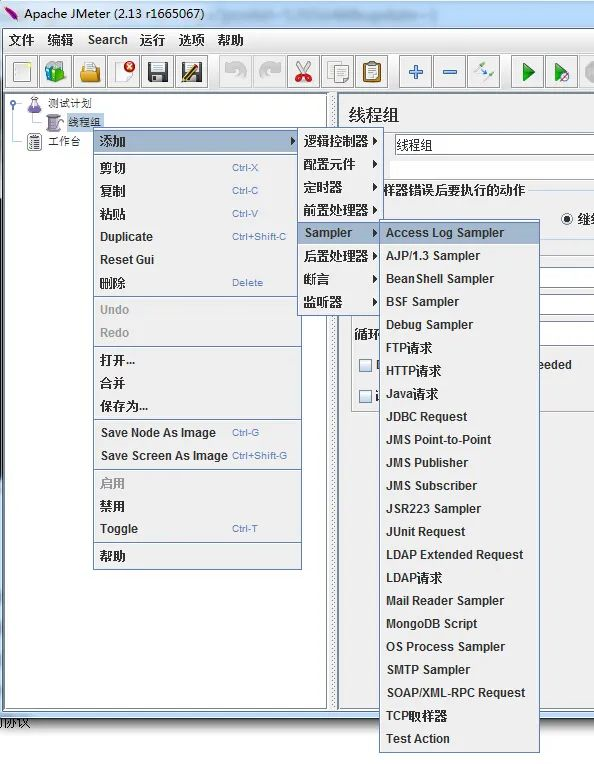Viewport: 594px width, 764px height.
Task: Choose 复制 from context menu
Action: pos(196,191)
